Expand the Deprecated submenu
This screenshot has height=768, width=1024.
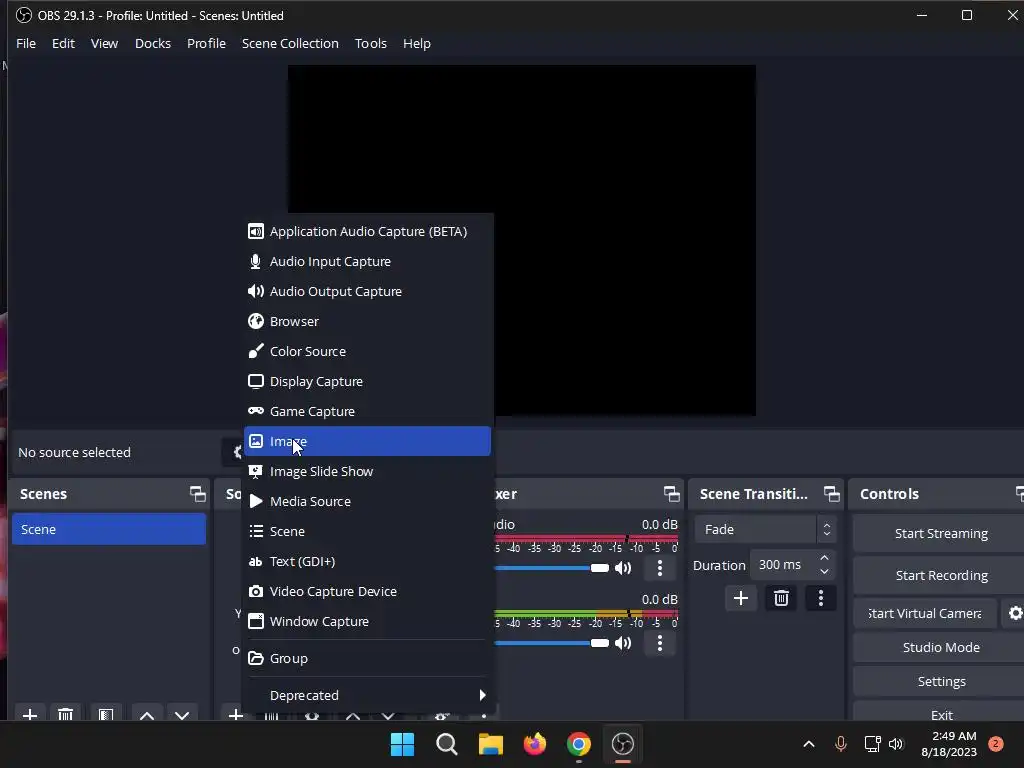(367, 696)
